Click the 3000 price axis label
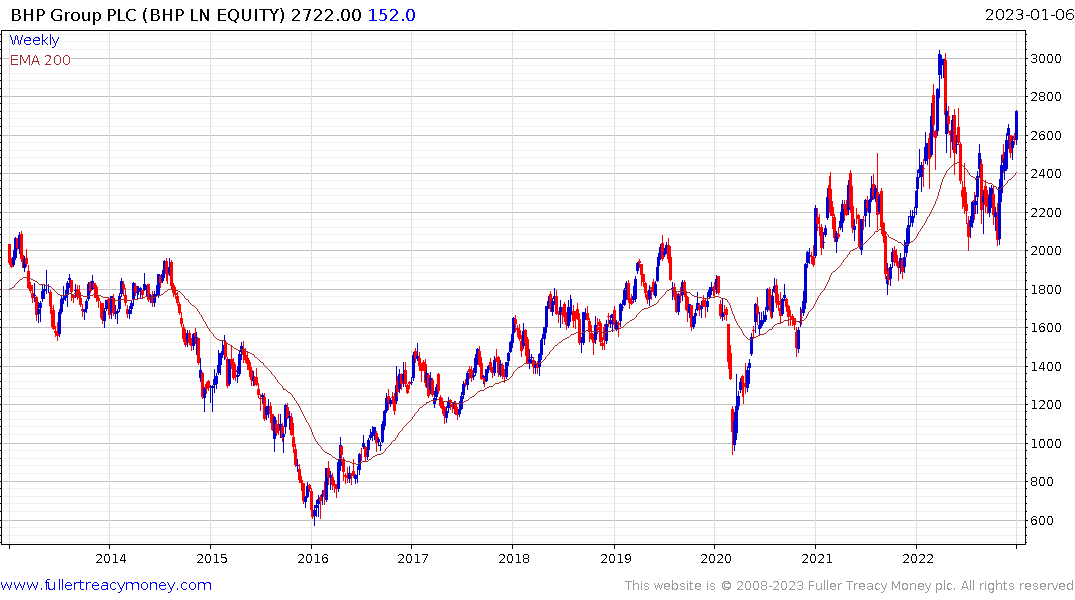 tap(1046, 59)
